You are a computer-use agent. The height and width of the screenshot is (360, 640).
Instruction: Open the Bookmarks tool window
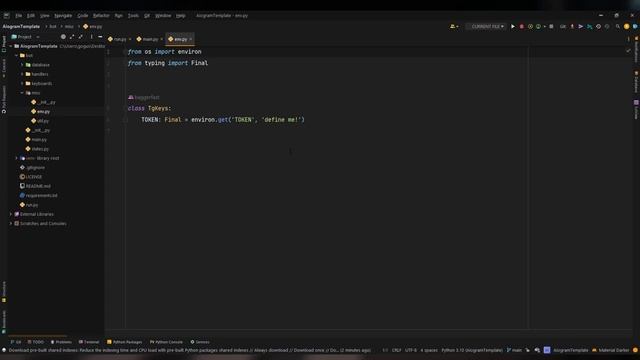(4, 322)
